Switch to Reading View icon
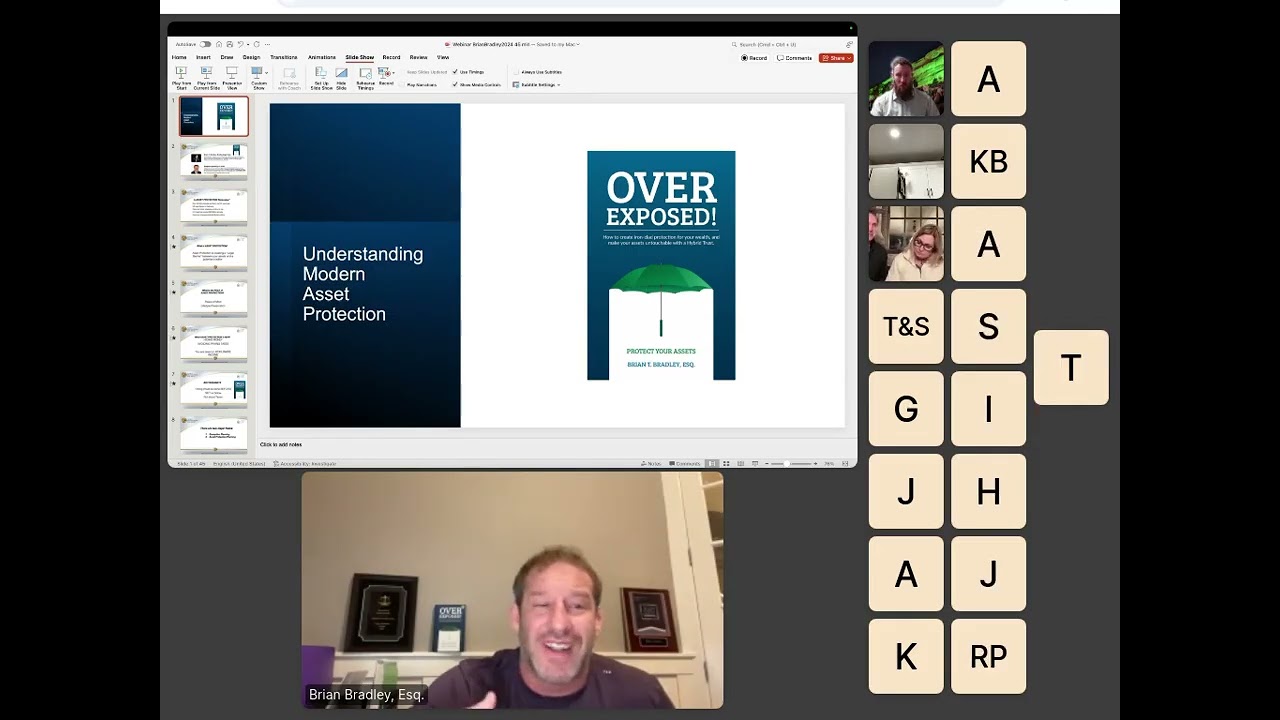Screen dimensions: 1280x720 (740, 464)
